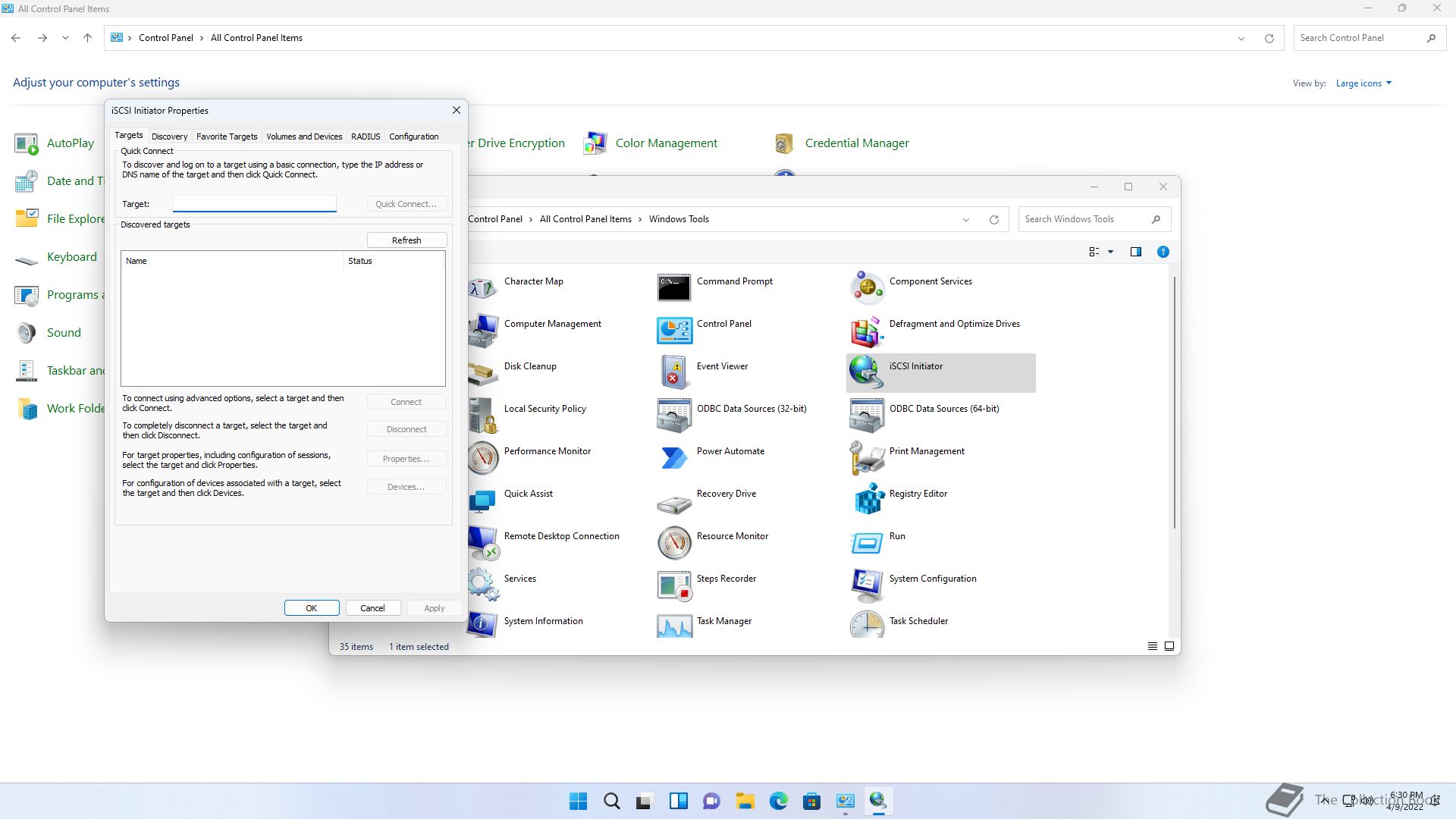Open ODBC Data Sources (32-bit) icon
The height and width of the screenshot is (819, 1456).
coord(673,415)
